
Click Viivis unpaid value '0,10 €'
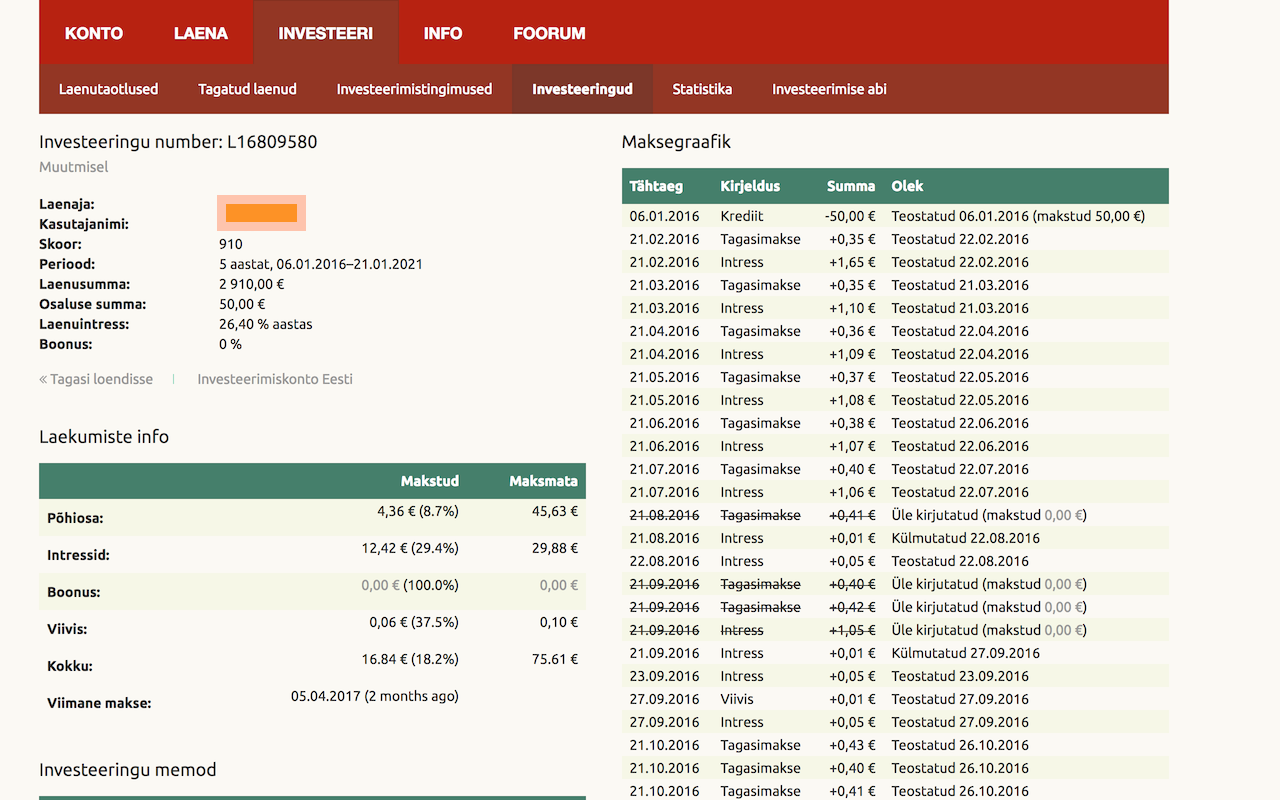pos(557,622)
